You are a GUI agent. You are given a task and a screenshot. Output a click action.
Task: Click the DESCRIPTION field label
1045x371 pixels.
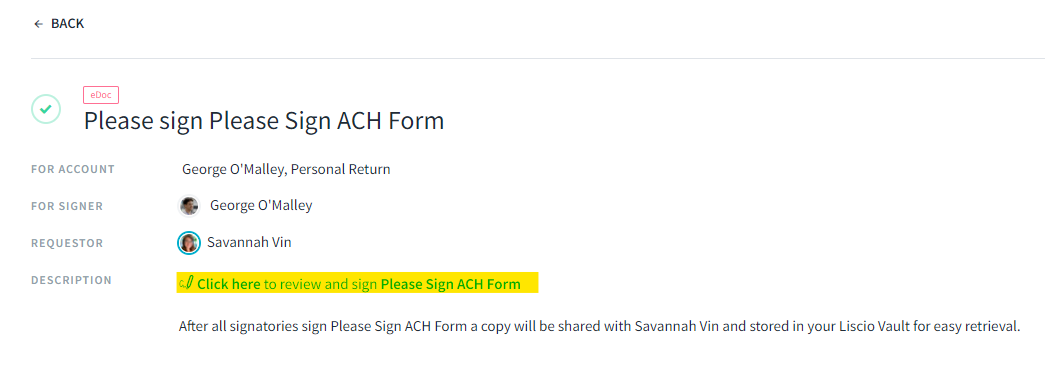[71, 280]
